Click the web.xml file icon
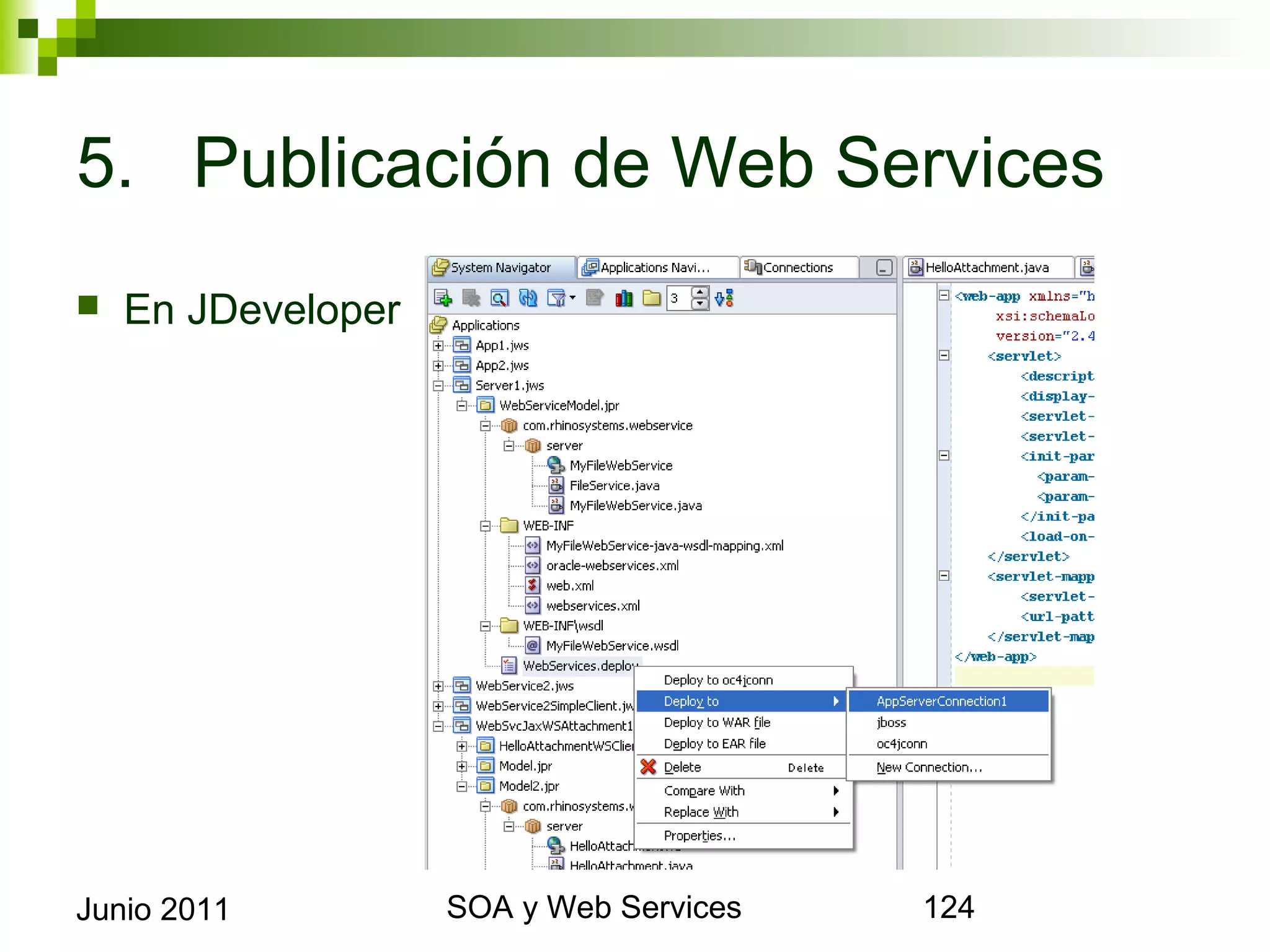This screenshot has height=952, width=1270. click(532, 586)
